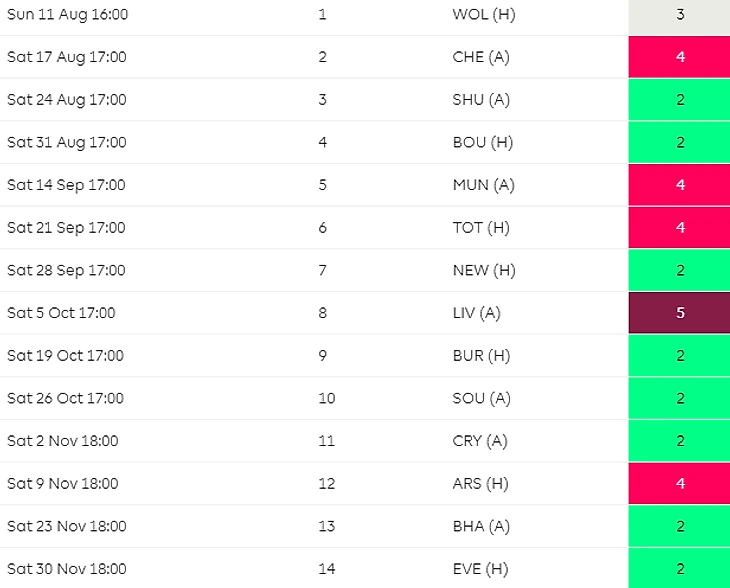Select the CHE (A) fixture opponent

(481, 57)
